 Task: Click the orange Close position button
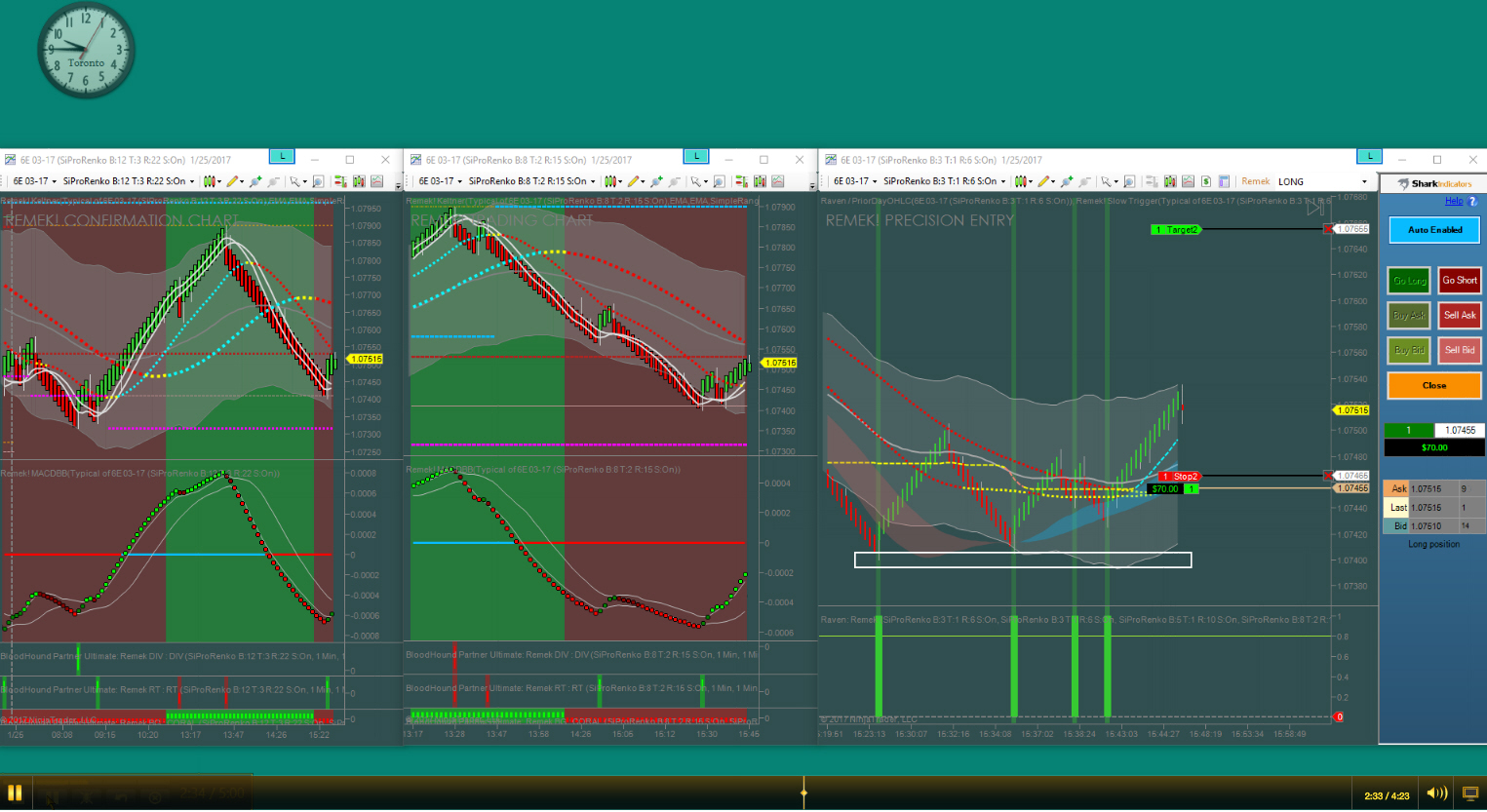[x=1434, y=386]
